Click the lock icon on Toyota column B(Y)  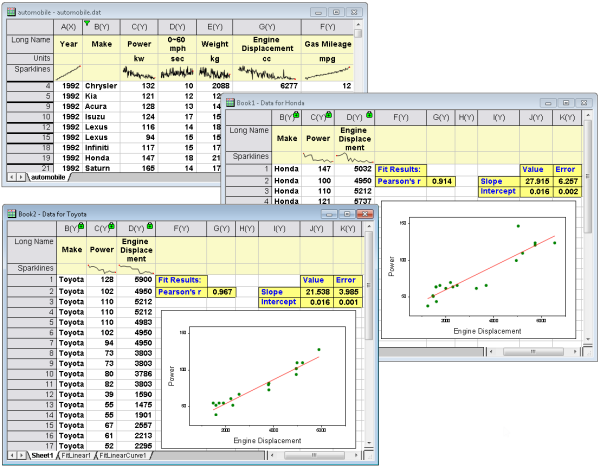[80, 226]
